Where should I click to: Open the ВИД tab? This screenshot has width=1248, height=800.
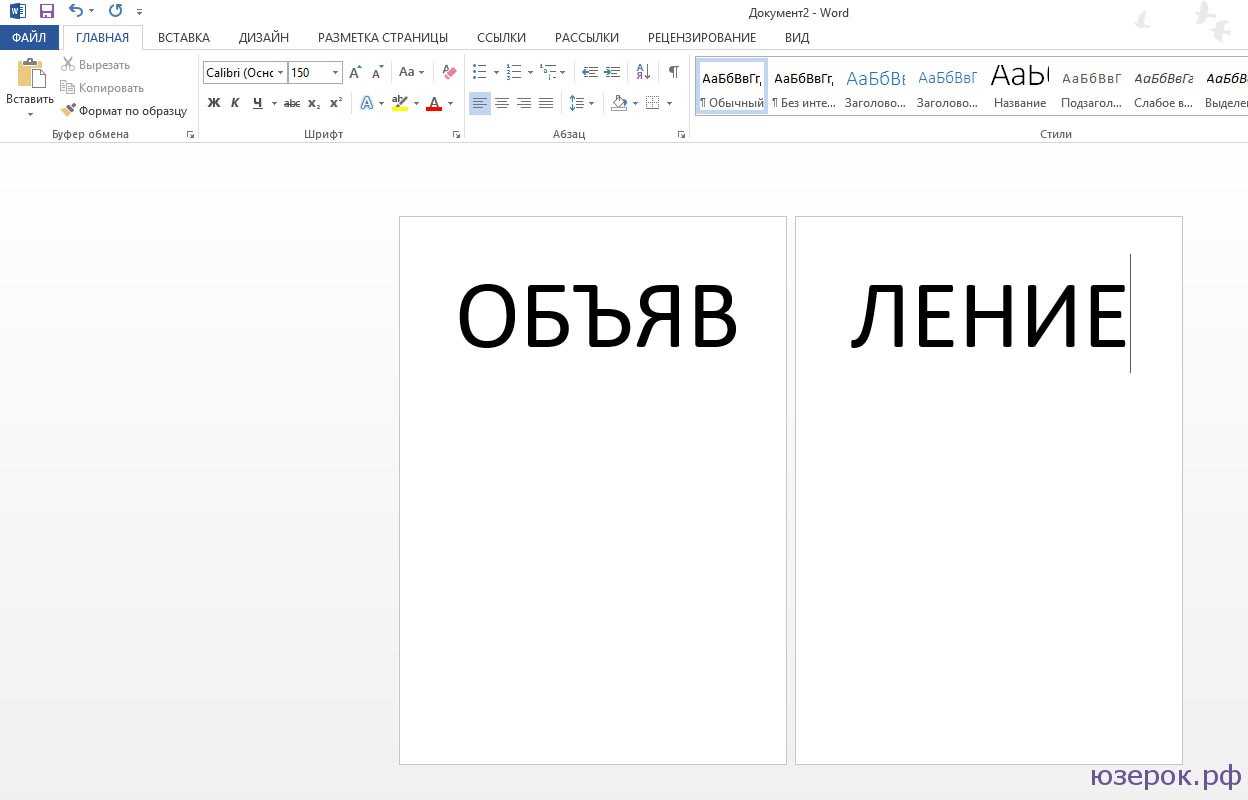797,38
